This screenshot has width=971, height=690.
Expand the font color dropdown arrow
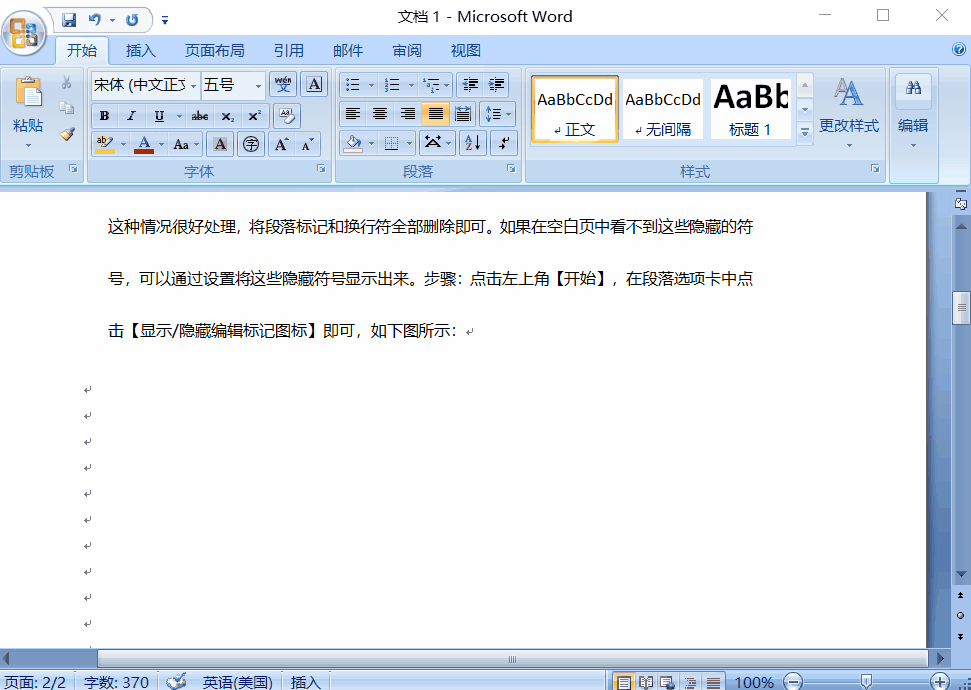(x=162, y=144)
